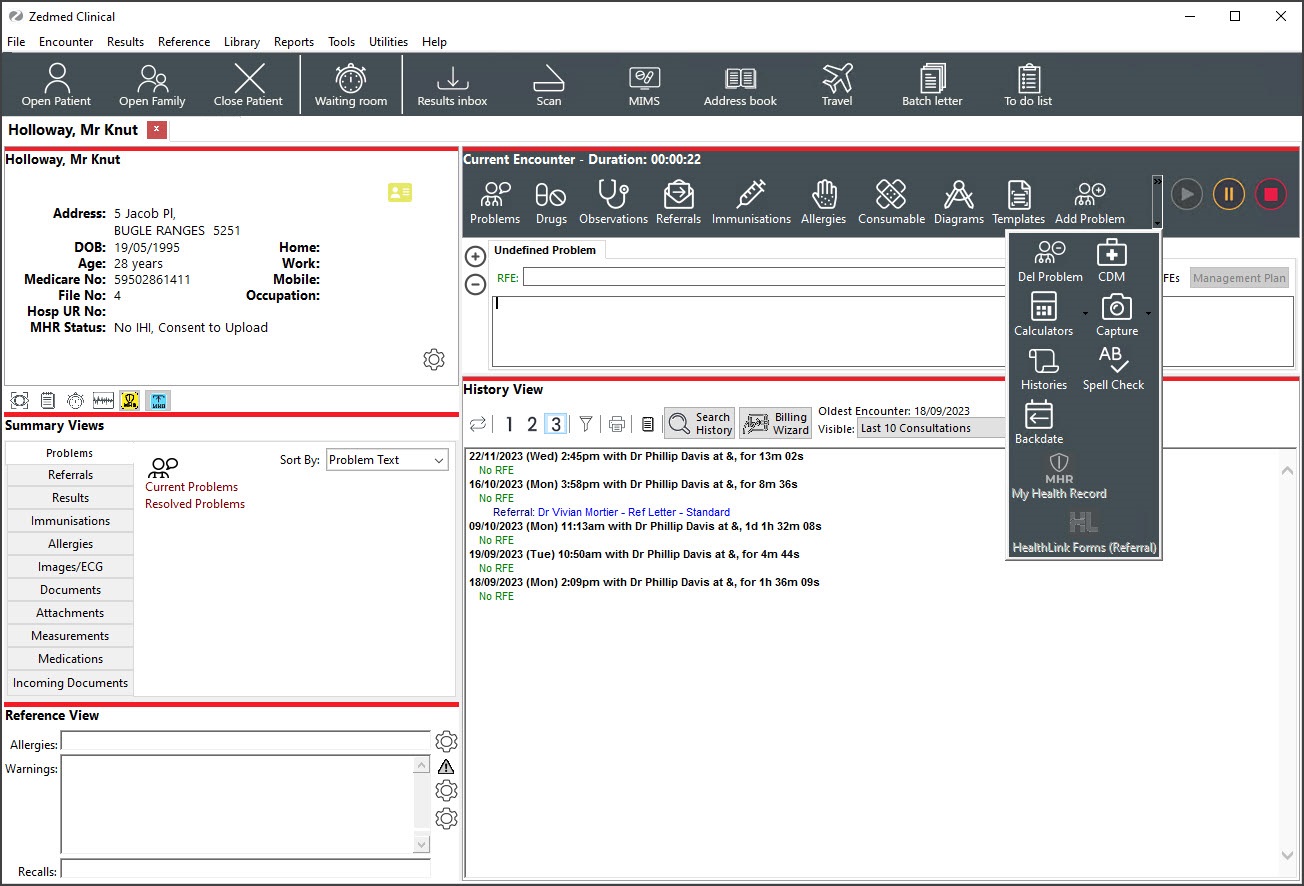Open the Observations tool
The image size is (1304, 886).
point(613,200)
